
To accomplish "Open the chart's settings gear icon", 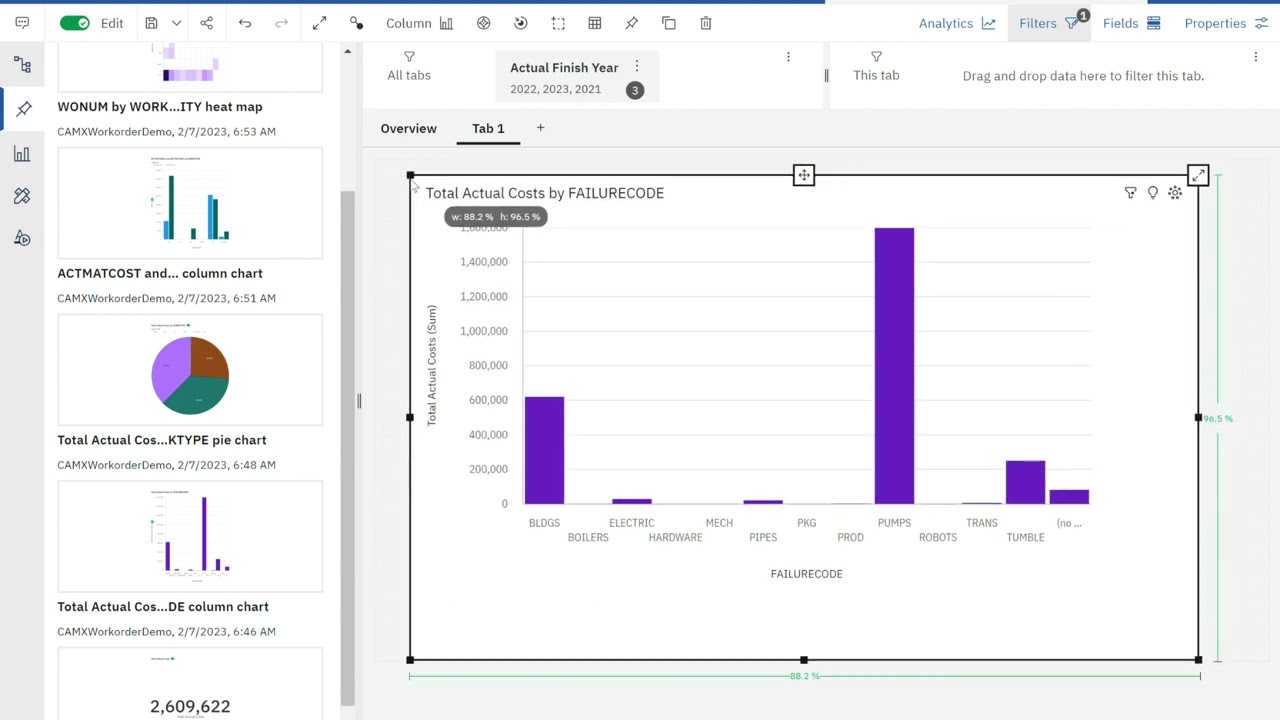I will 1175,193.
